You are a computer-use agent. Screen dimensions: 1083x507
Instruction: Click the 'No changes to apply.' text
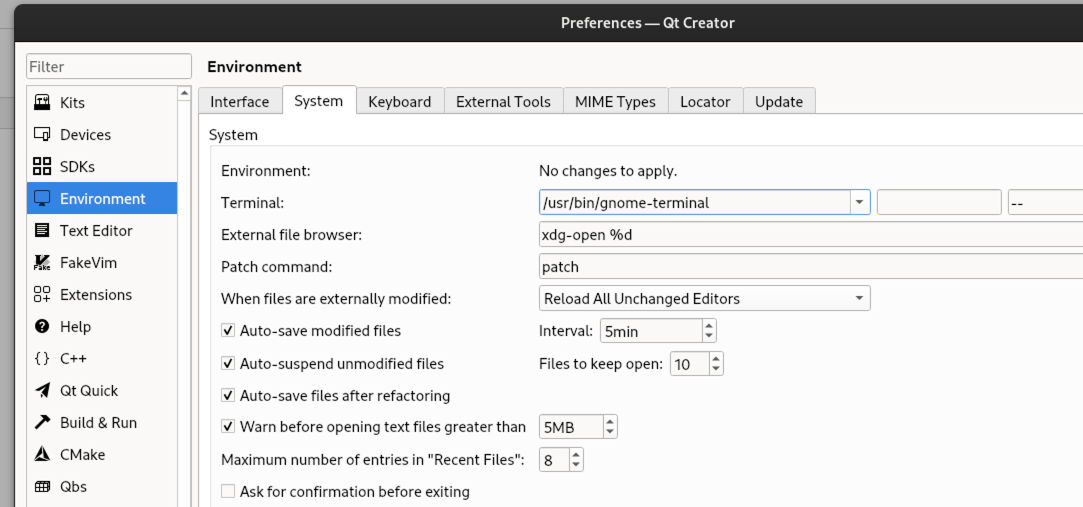pos(608,171)
